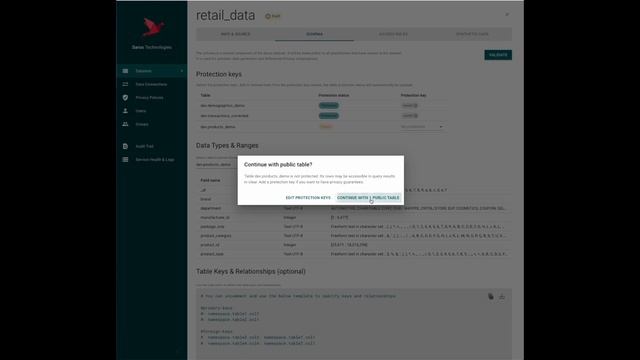Click the Protected badge for dev.transactions_extended
This screenshot has height=360, width=640.
329,116
